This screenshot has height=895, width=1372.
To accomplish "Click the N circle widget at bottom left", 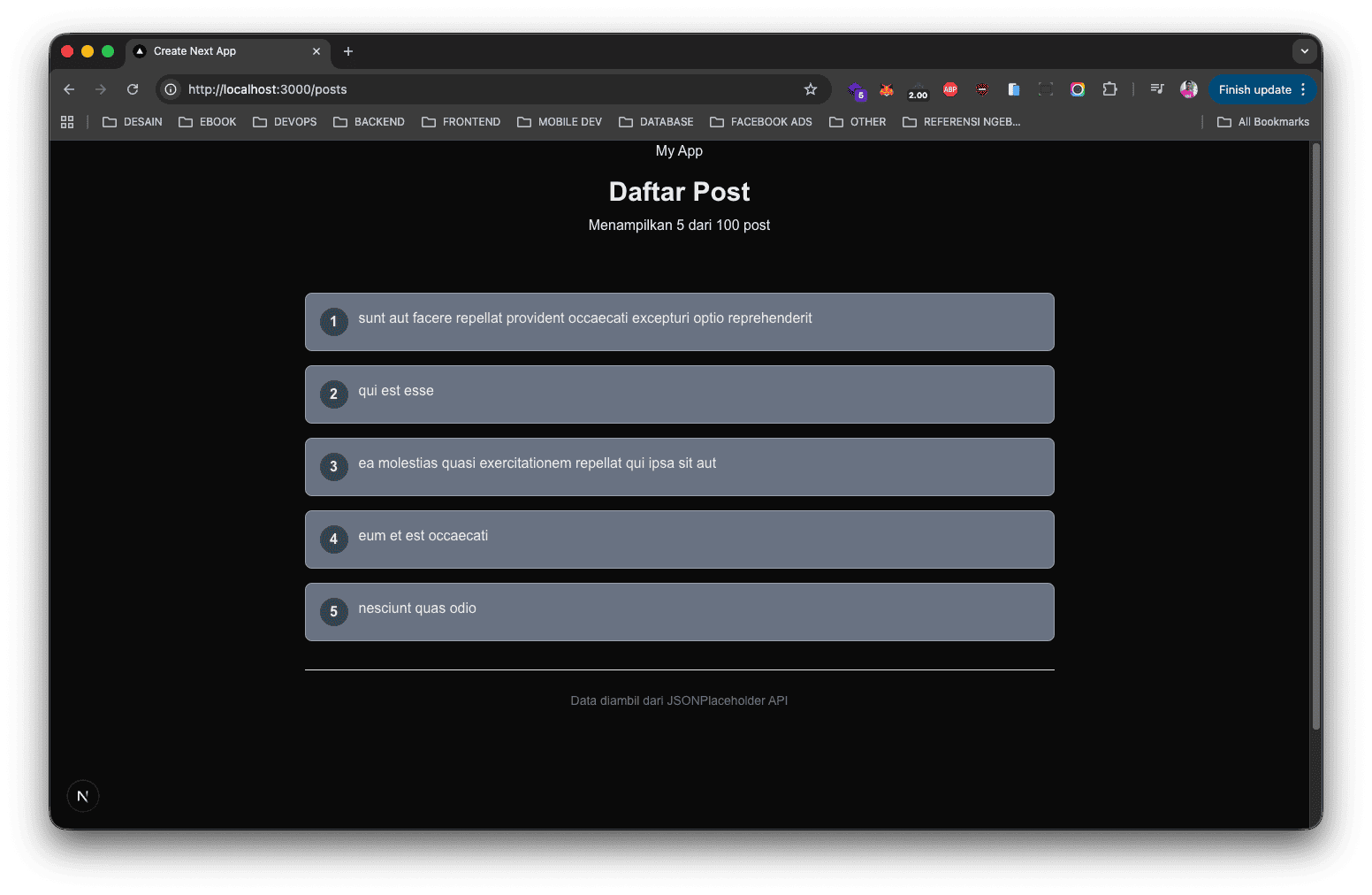I will coord(82,795).
